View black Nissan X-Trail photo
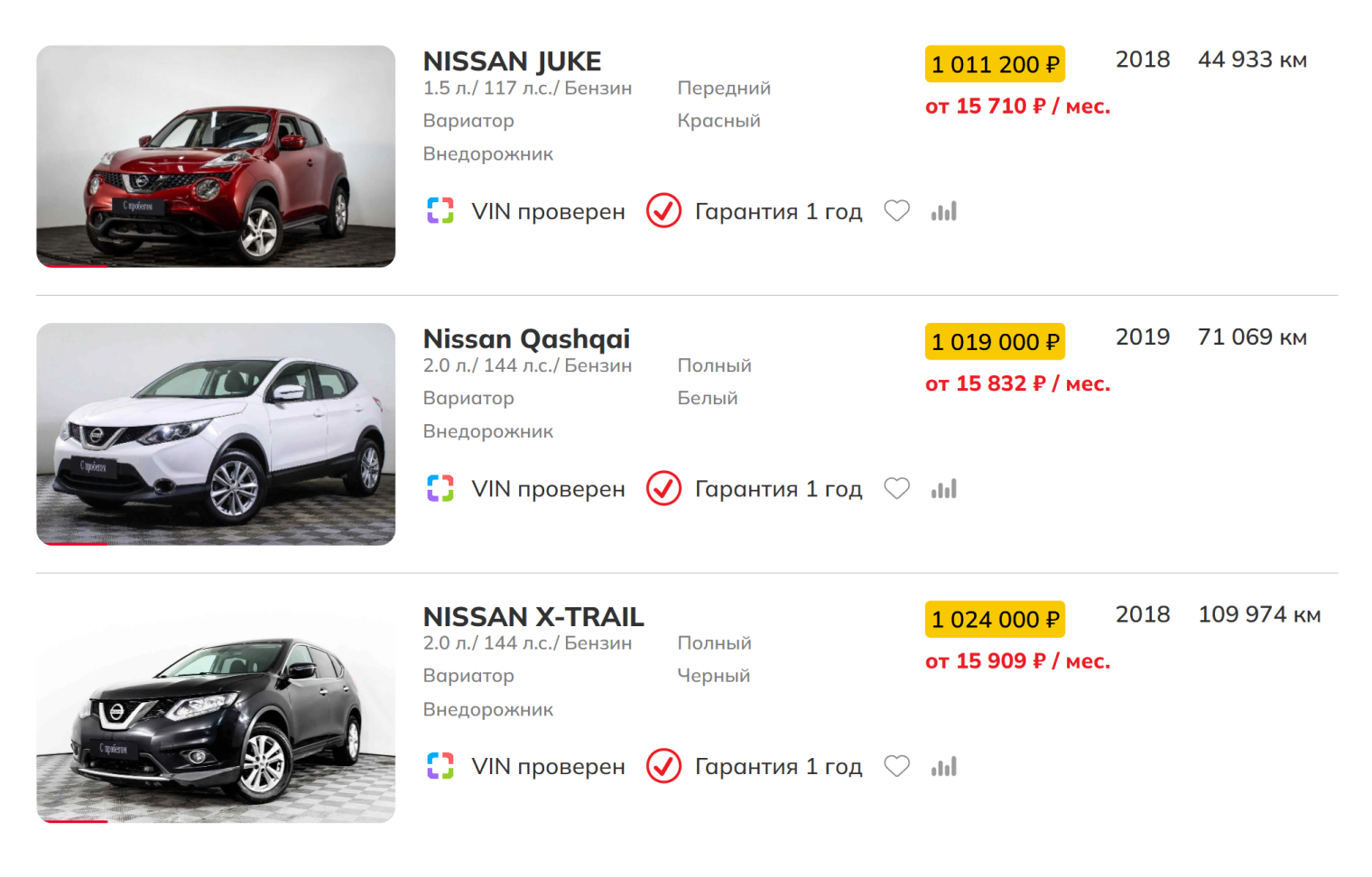 pos(216,712)
